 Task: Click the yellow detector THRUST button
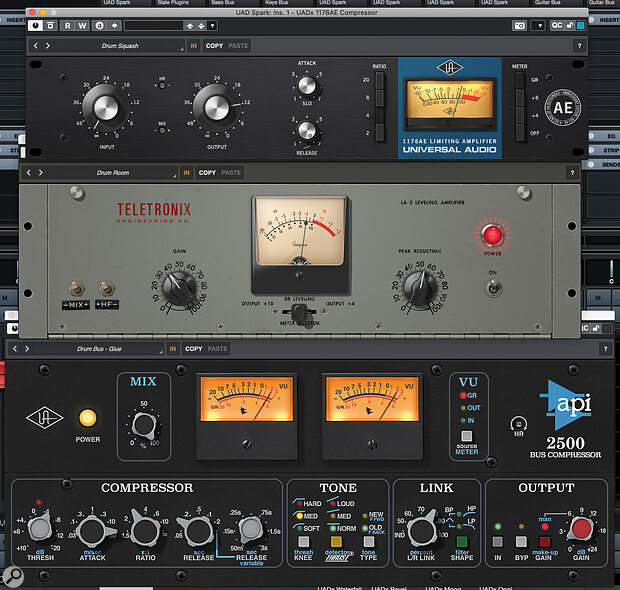click(336, 541)
